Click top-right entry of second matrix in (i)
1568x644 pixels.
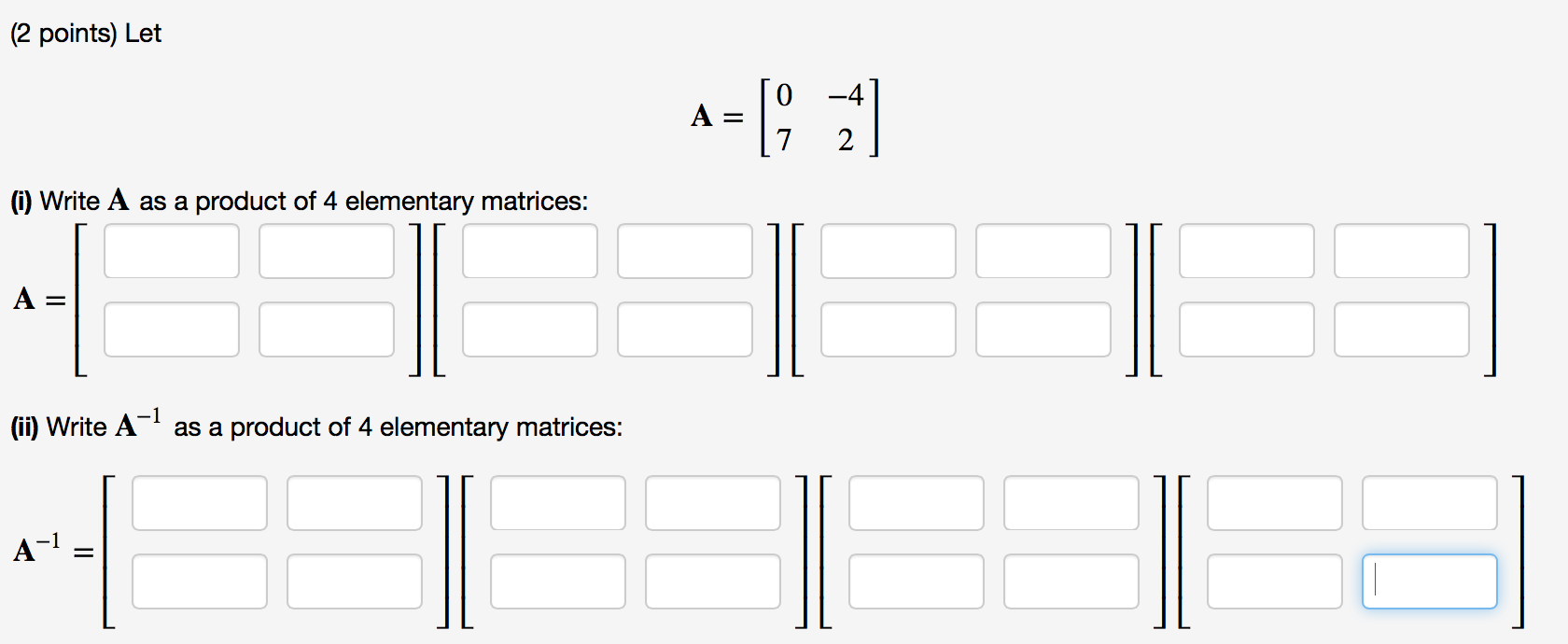[x=684, y=251]
